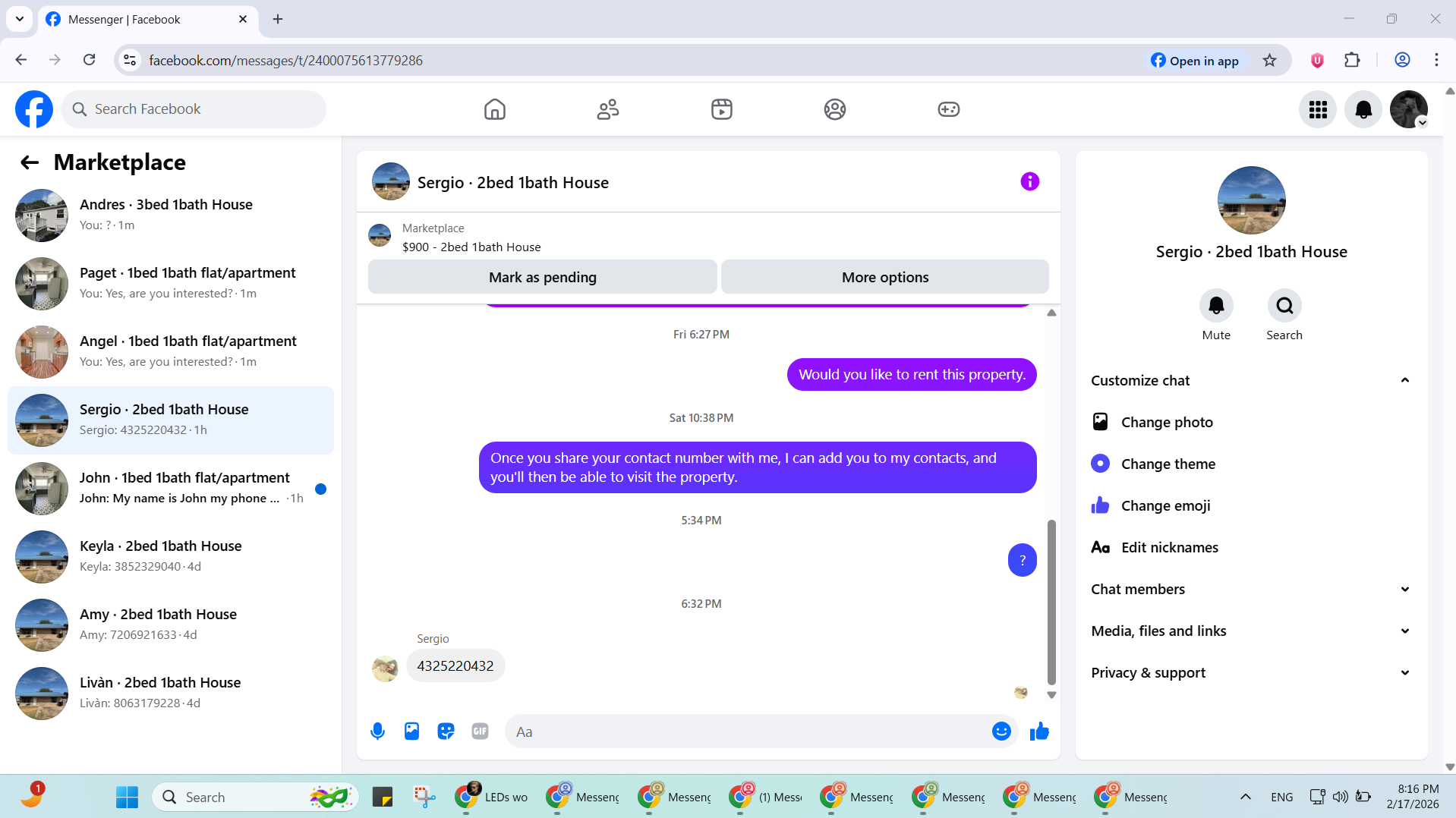Open Amy 2bed 1bath House chat

171,625
